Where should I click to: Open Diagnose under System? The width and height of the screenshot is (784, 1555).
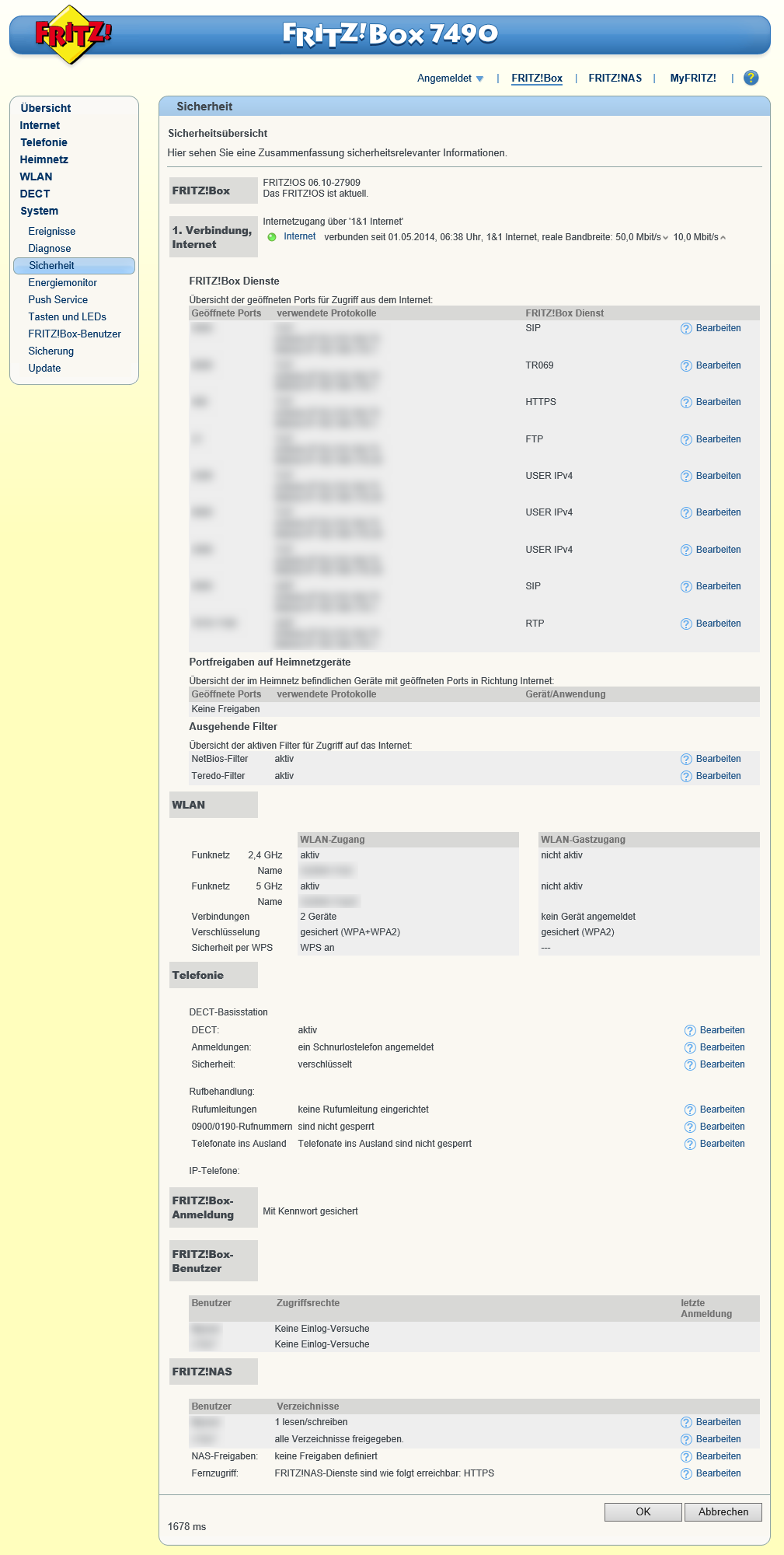coord(50,248)
